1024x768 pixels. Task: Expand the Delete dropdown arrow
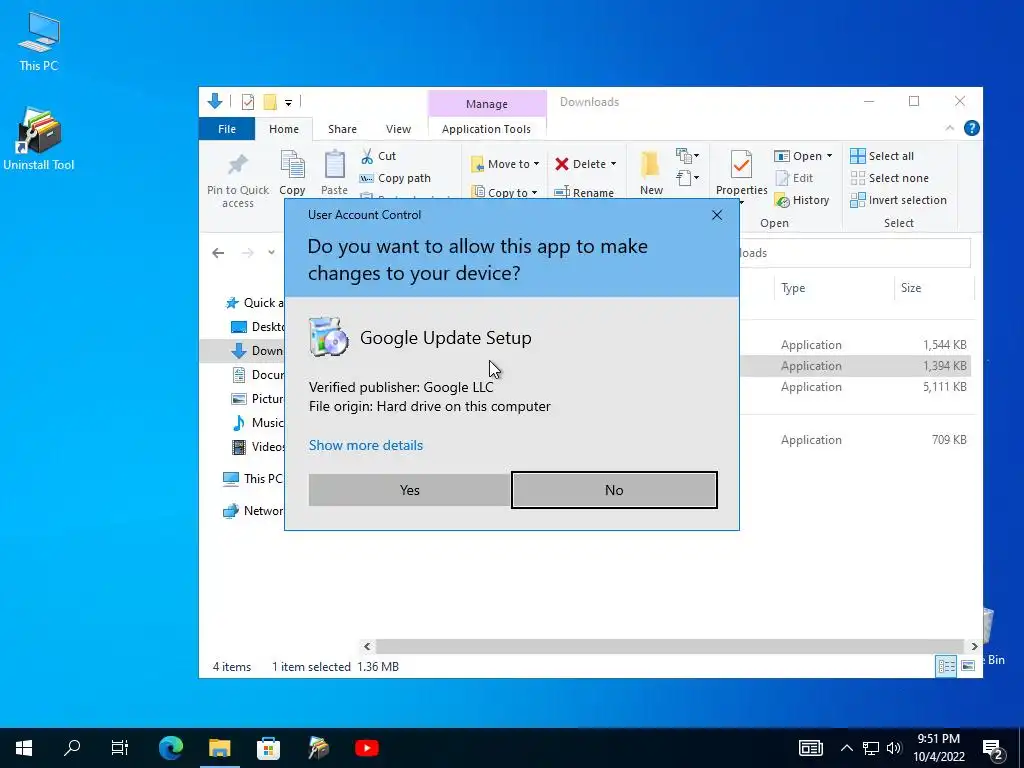pyautogui.click(x=613, y=164)
